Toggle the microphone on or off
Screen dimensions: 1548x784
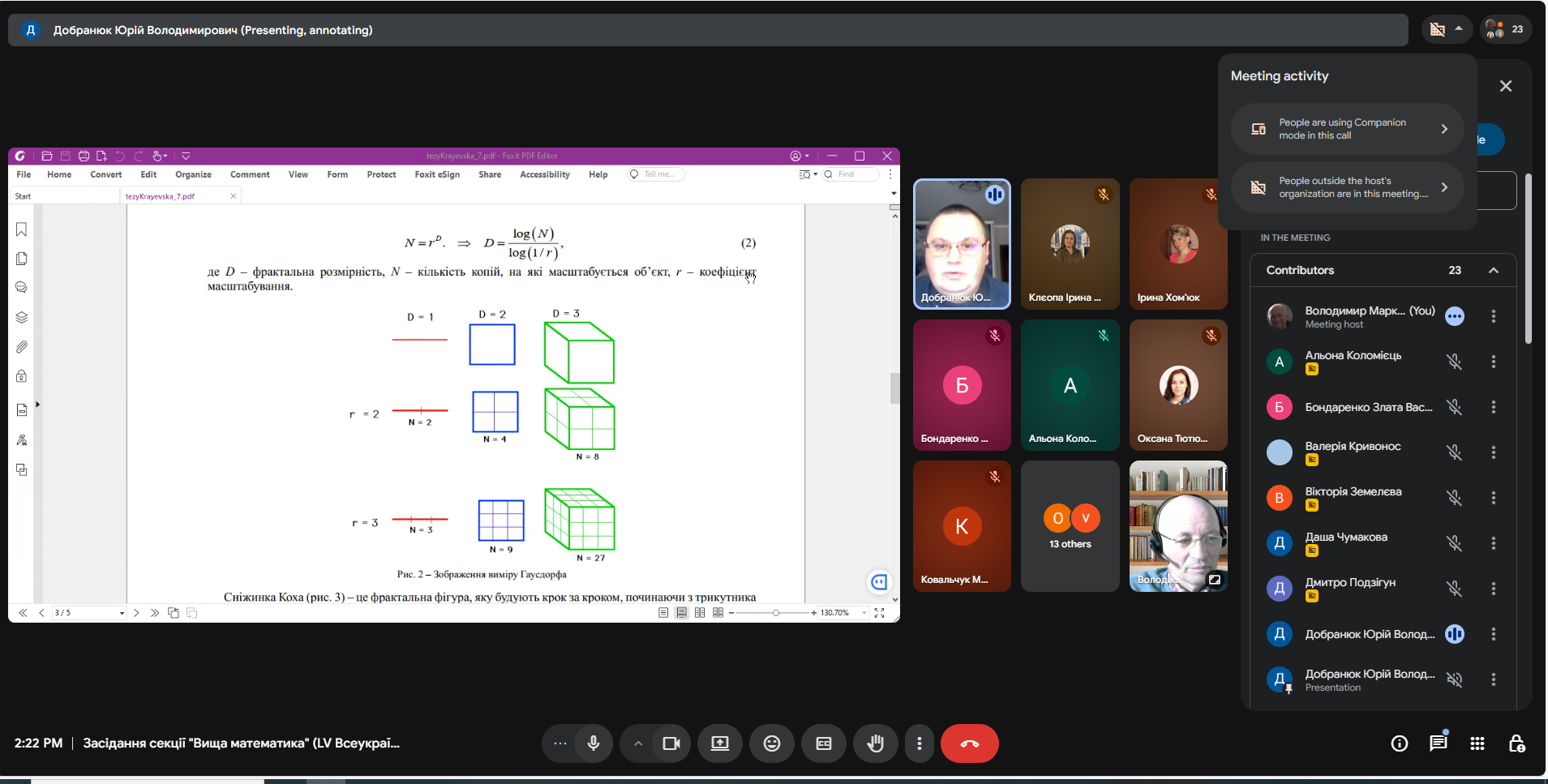[x=594, y=743]
